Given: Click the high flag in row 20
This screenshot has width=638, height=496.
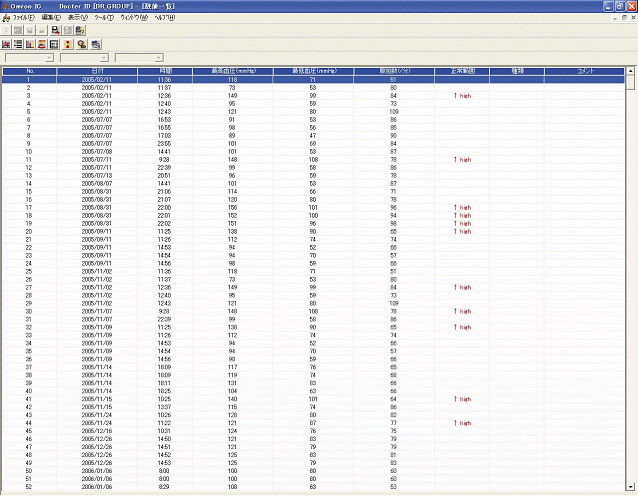Looking at the screenshot, I should coord(462,232).
